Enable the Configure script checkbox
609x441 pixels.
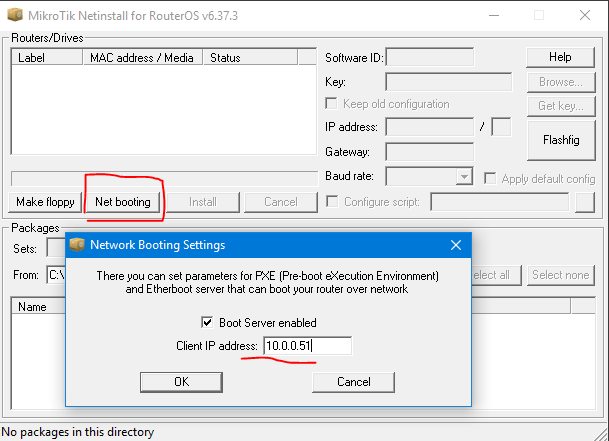pyautogui.click(x=332, y=202)
